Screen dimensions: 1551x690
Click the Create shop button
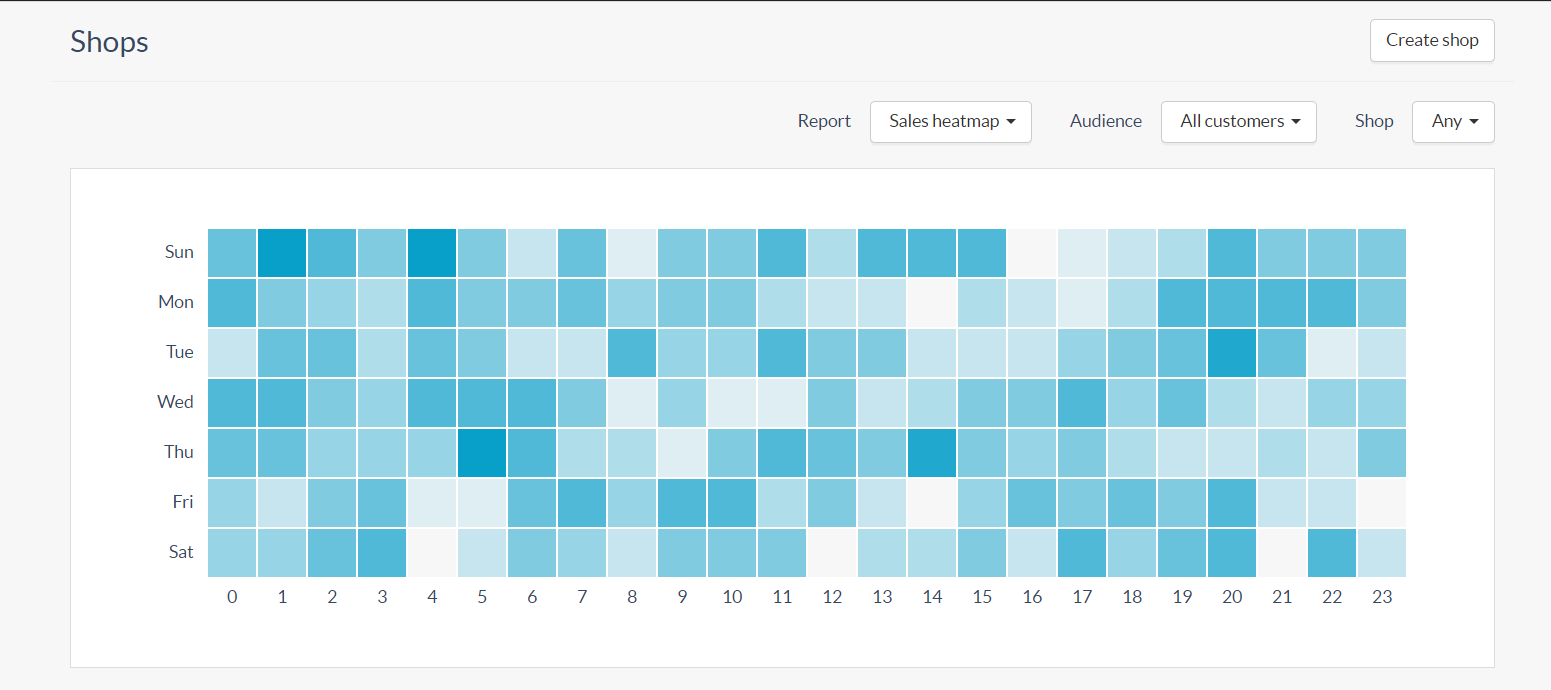coord(1431,40)
